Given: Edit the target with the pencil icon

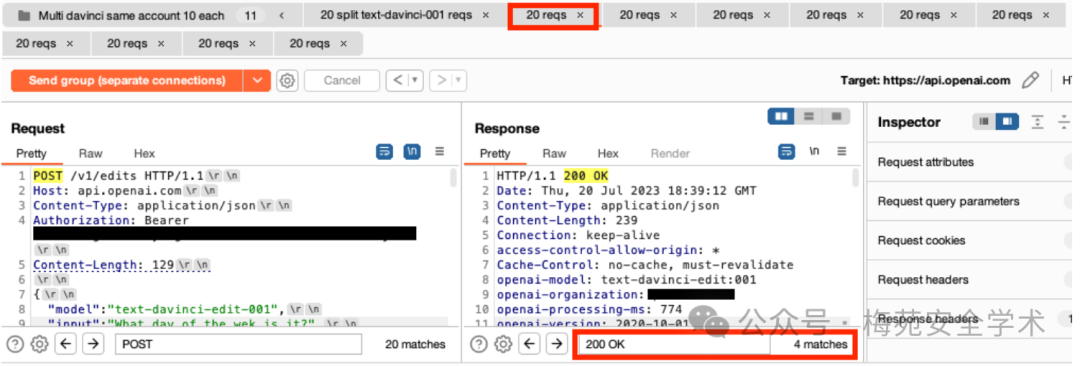Looking at the screenshot, I should (x=1030, y=81).
